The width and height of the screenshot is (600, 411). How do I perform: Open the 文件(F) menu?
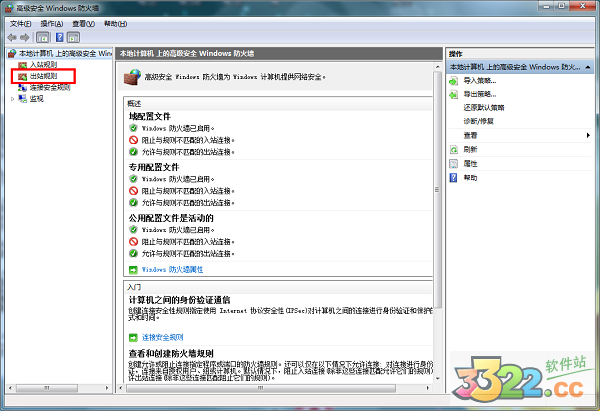(x=21, y=24)
